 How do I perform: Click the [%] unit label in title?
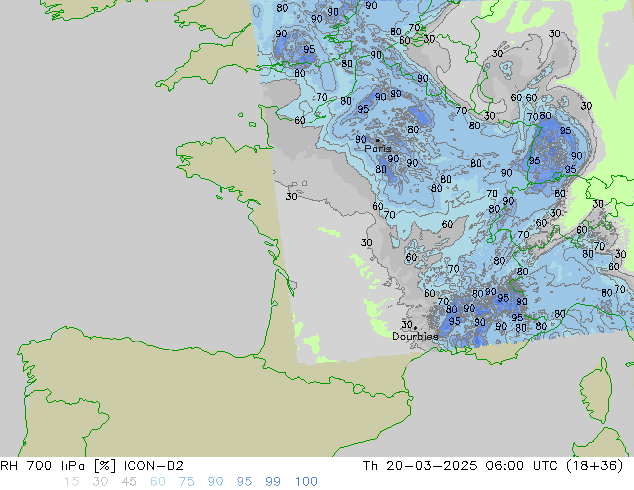click(105, 465)
